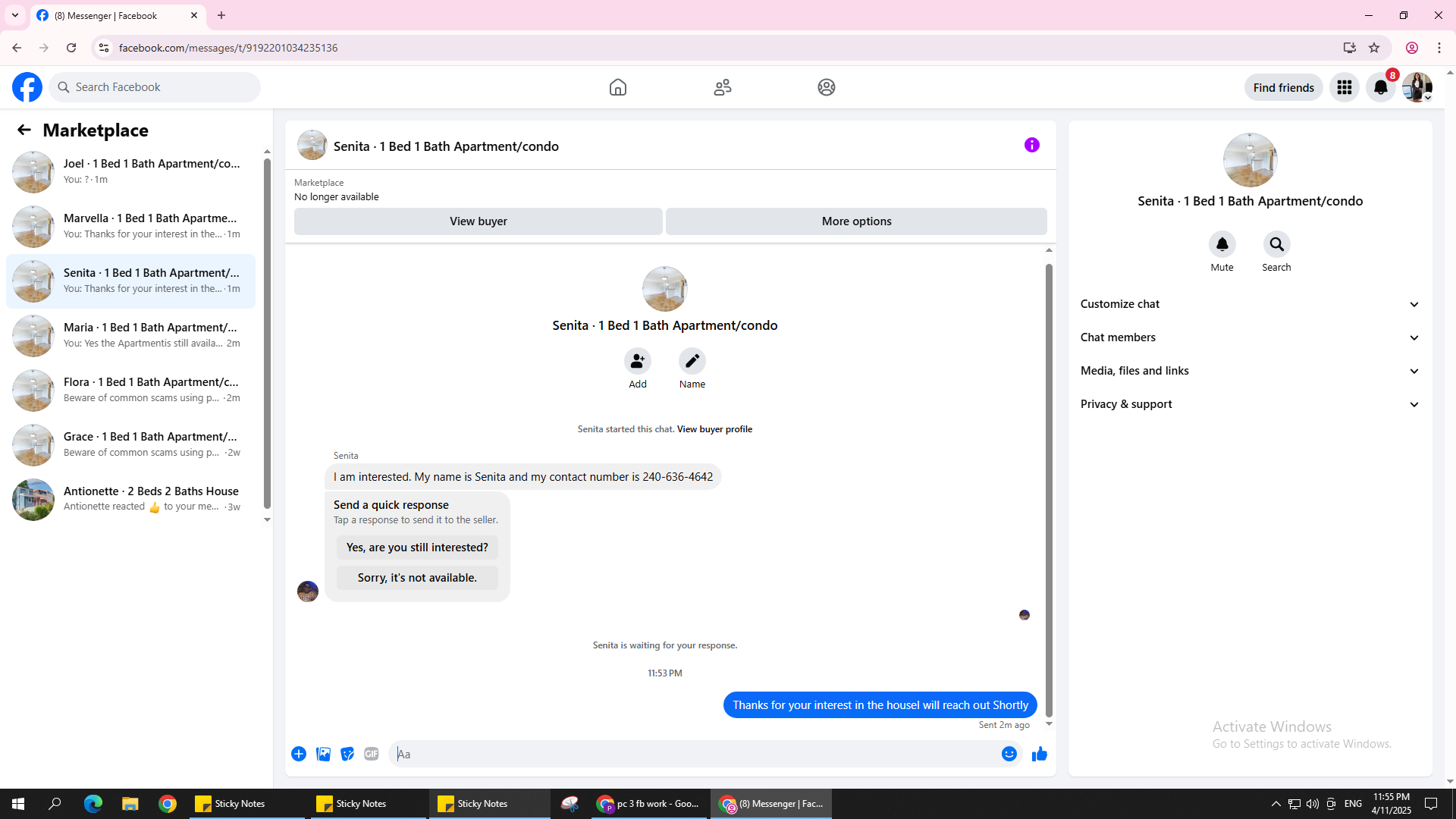
Task: Open the Windows notification center
Action: [1431, 804]
